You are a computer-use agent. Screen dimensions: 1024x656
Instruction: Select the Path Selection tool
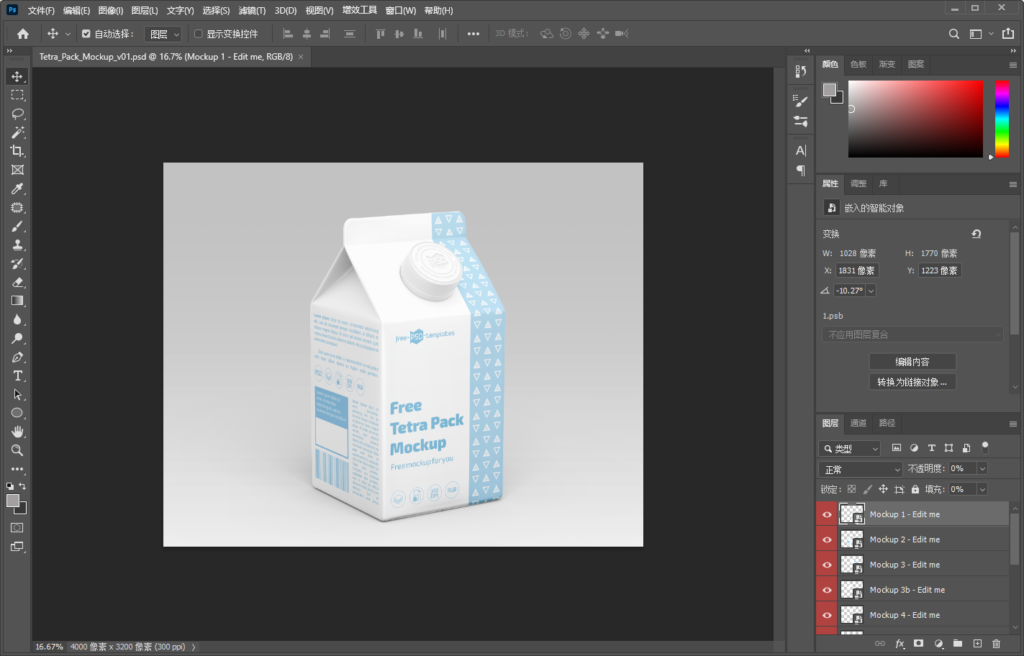point(17,395)
